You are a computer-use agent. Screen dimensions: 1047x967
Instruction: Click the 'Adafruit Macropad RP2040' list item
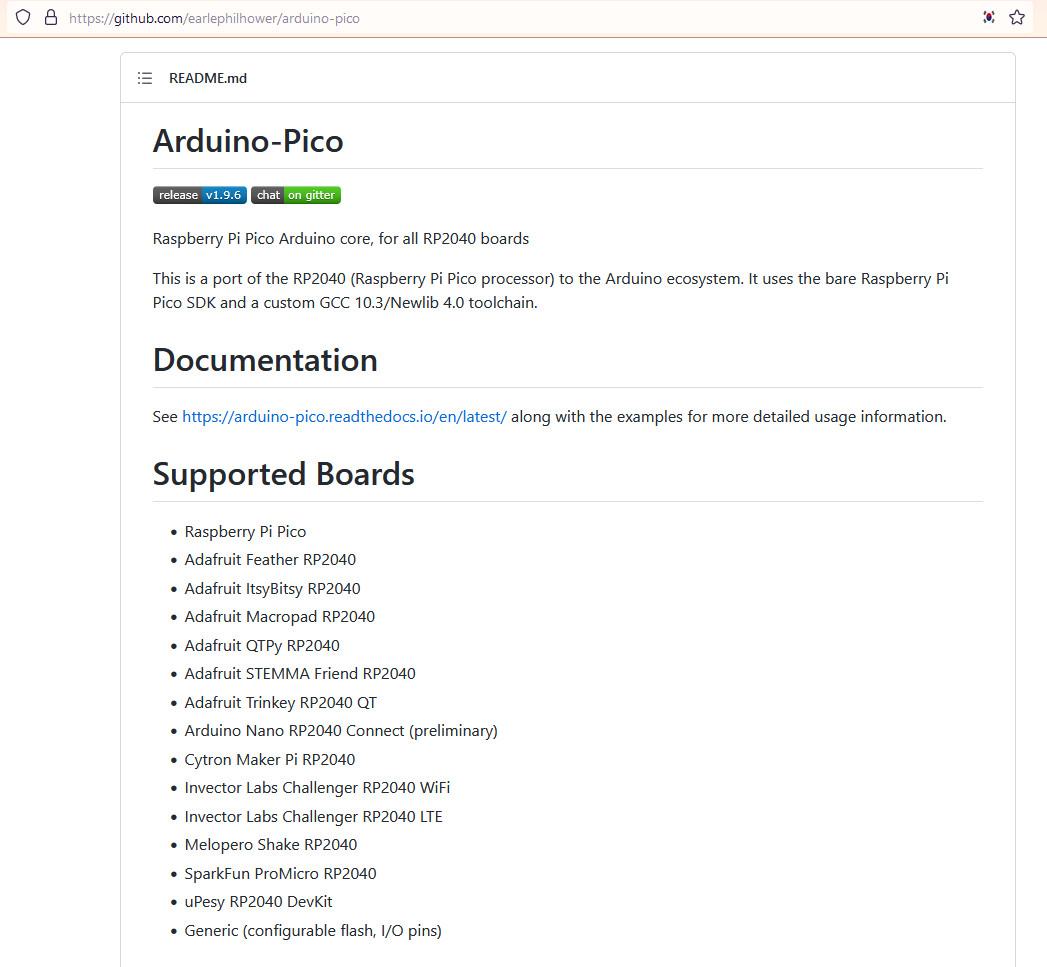pyautogui.click(x=280, y=616)
